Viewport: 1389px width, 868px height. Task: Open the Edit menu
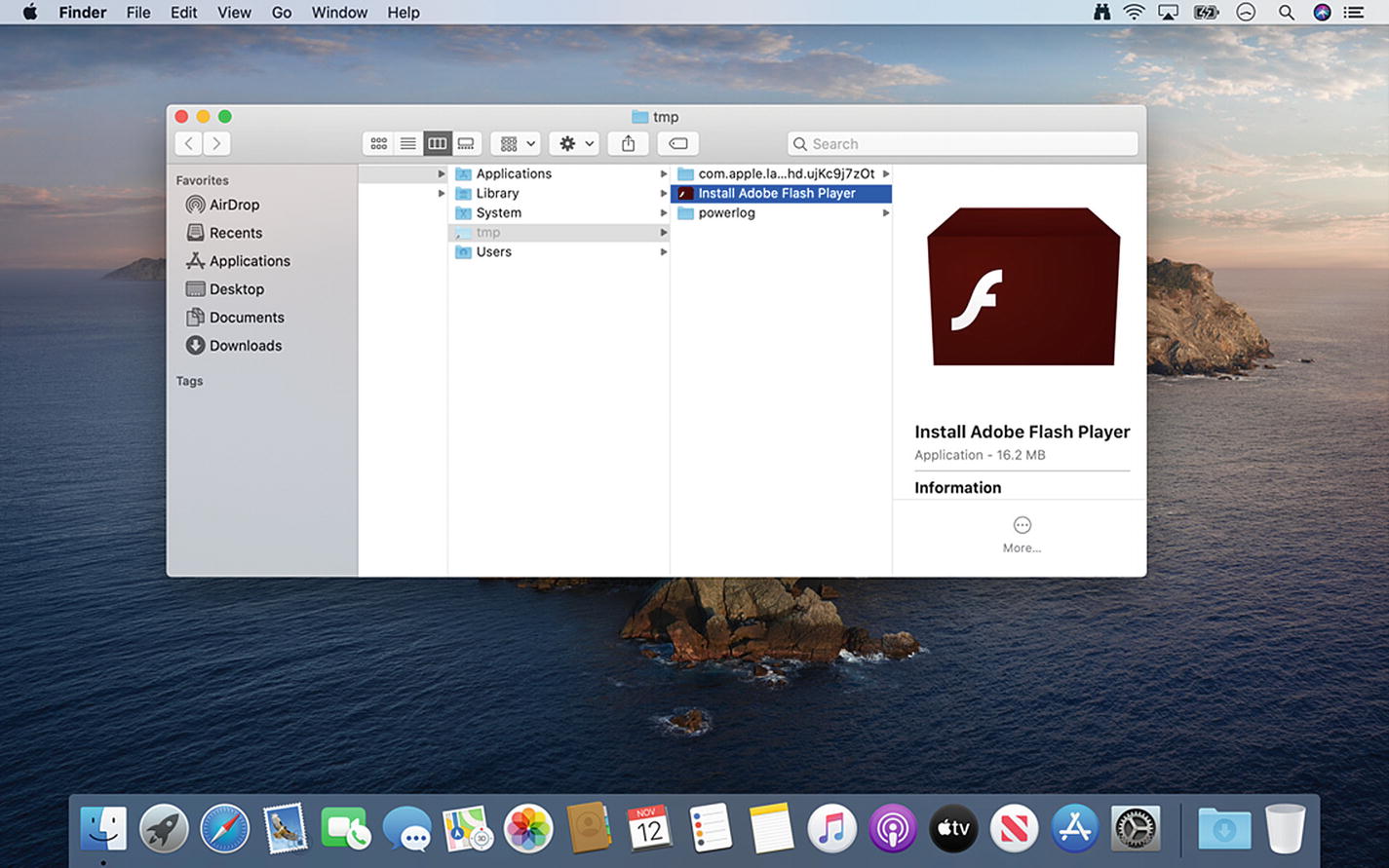point(183,13)
